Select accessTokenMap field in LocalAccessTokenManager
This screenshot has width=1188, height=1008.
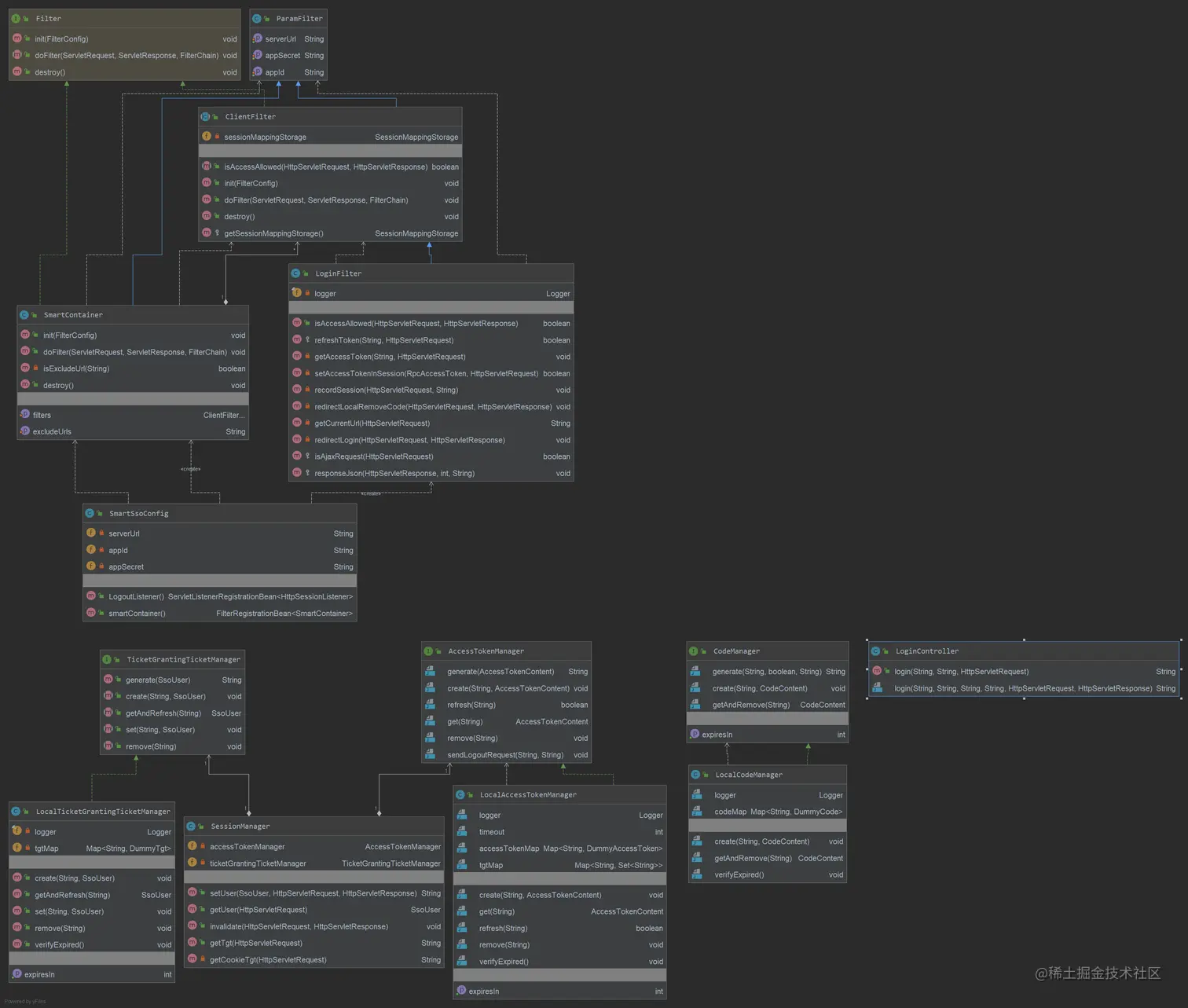pos(559,849)
